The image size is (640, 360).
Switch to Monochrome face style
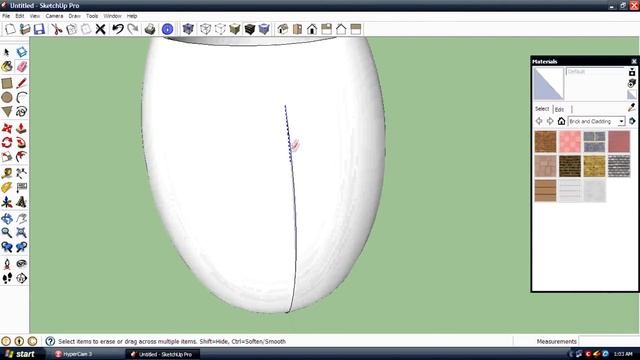pyautogui.click(x=264, y=29)
